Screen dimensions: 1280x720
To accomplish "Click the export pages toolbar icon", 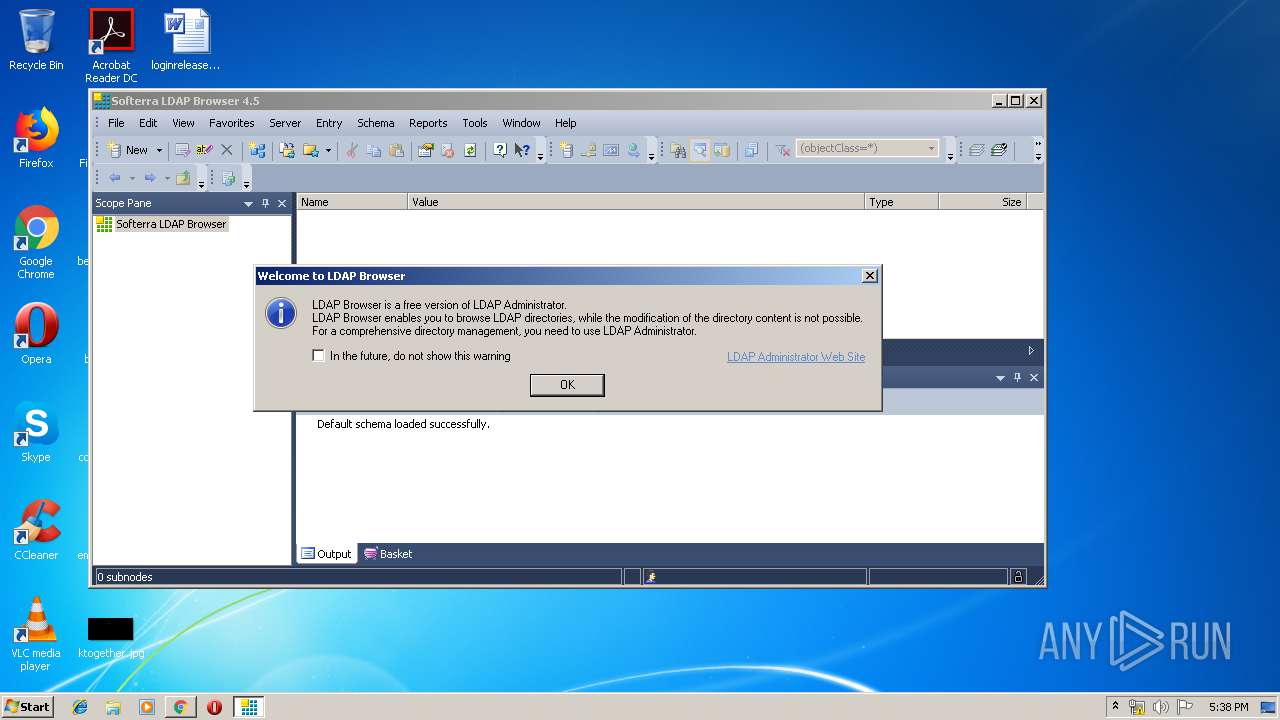I will point(229,178).
